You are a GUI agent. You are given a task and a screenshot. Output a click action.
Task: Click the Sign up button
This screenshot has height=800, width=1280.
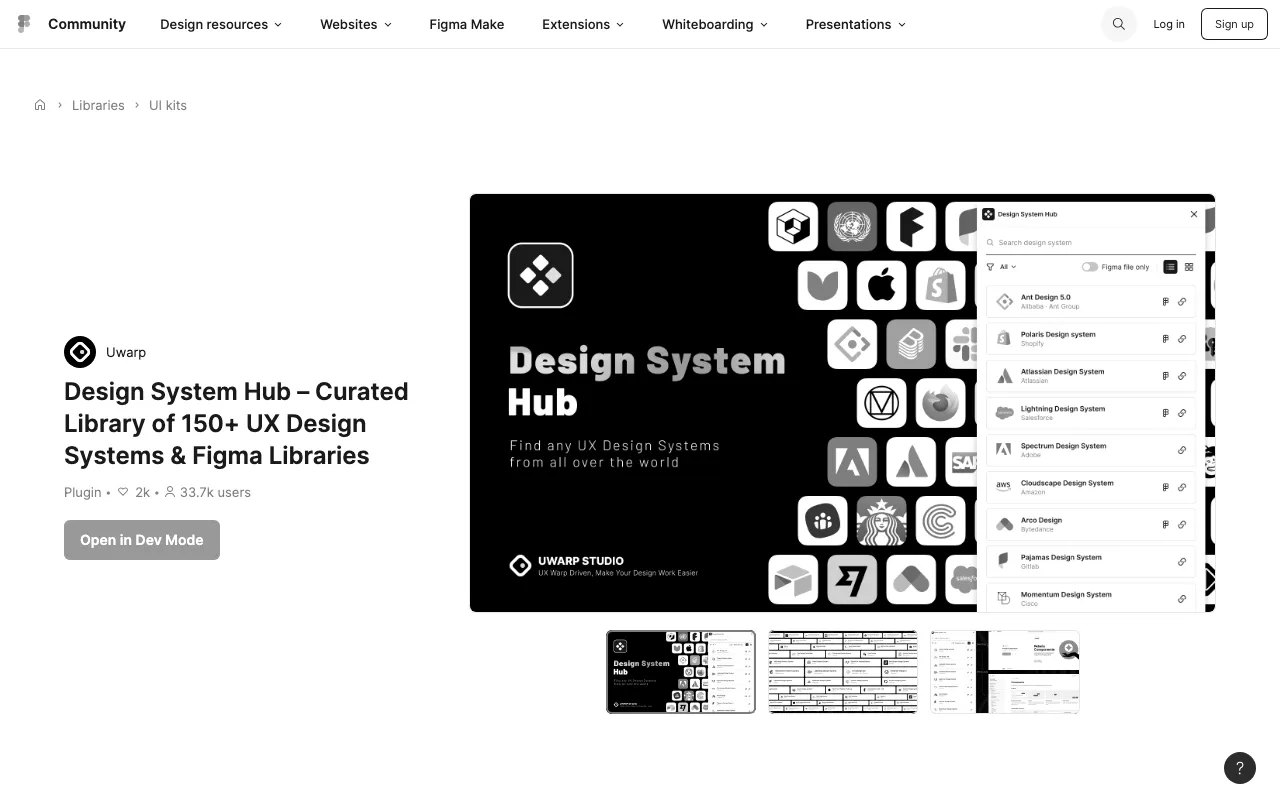pos(1234,24)
